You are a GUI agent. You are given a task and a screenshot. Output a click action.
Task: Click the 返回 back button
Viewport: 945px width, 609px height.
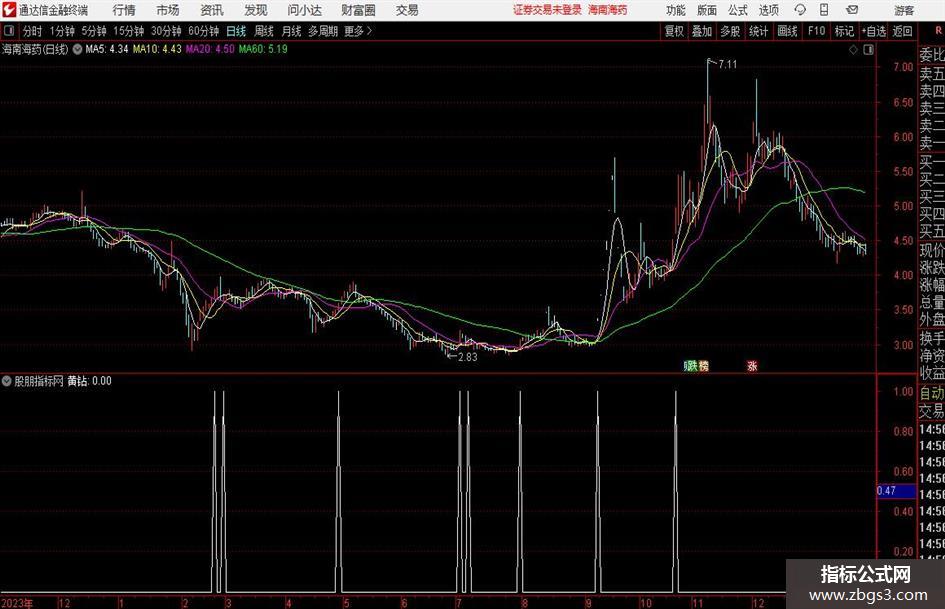click(902, 31)
